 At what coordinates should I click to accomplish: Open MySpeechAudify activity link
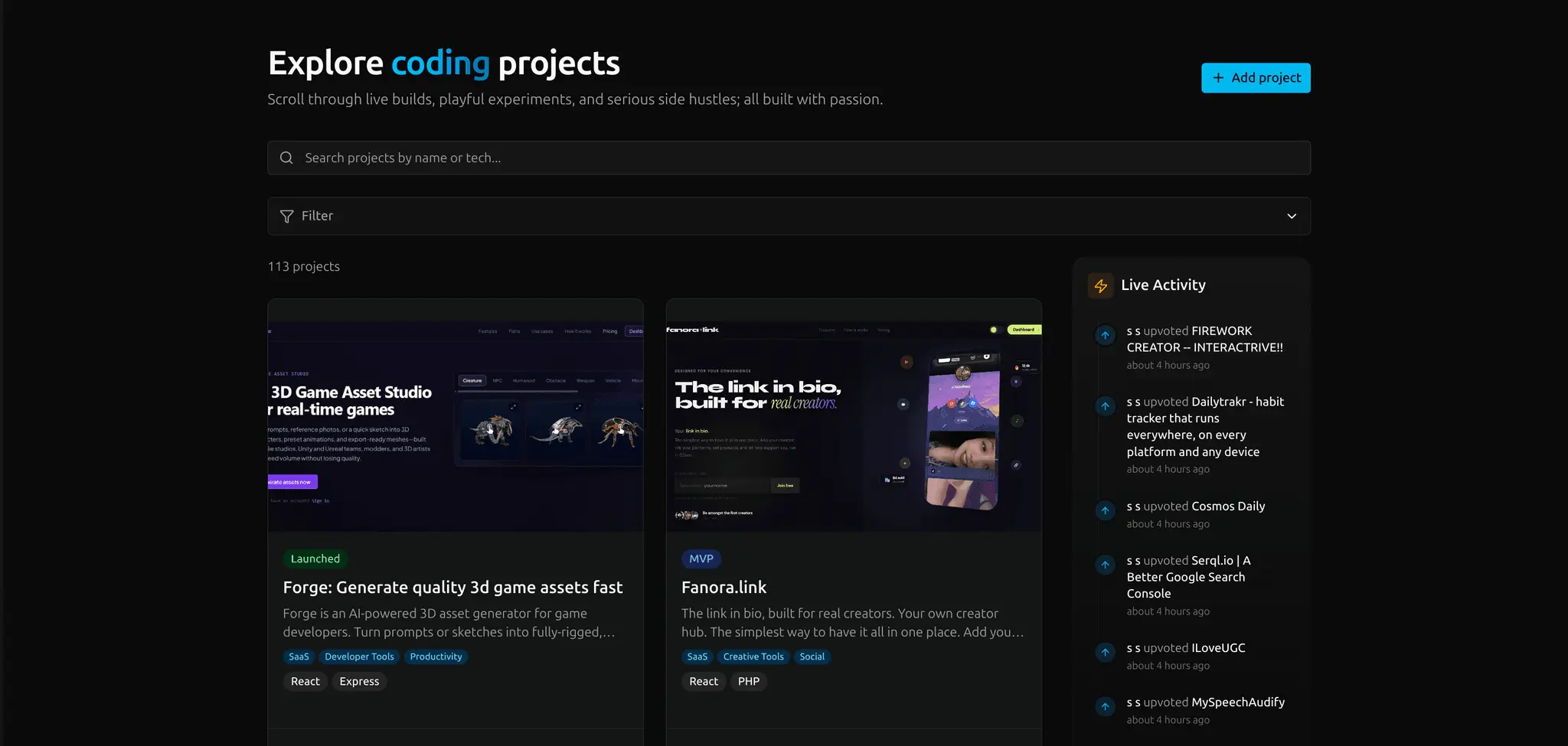1238,702
